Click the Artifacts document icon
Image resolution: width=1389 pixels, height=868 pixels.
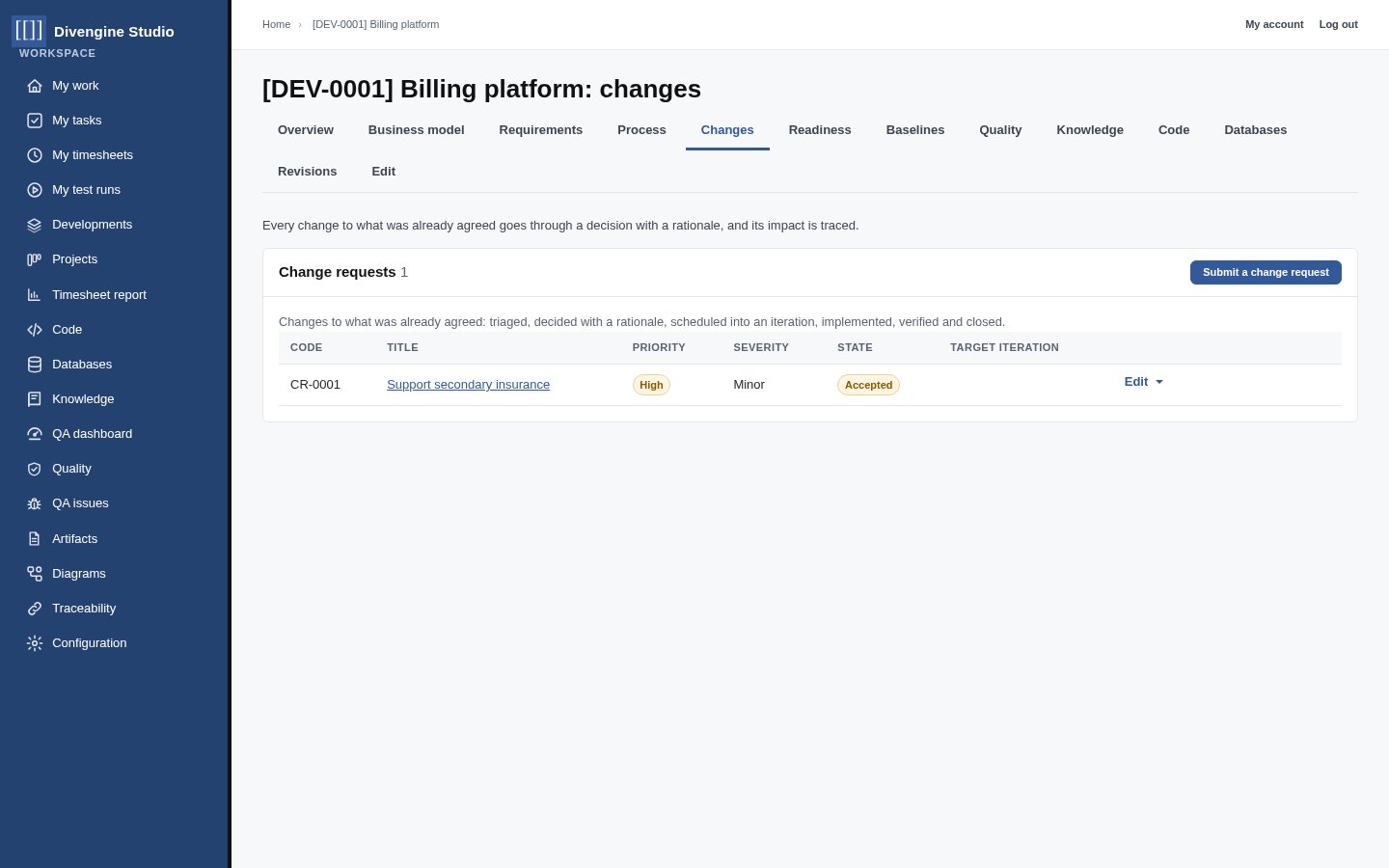(x=35, y=539)
